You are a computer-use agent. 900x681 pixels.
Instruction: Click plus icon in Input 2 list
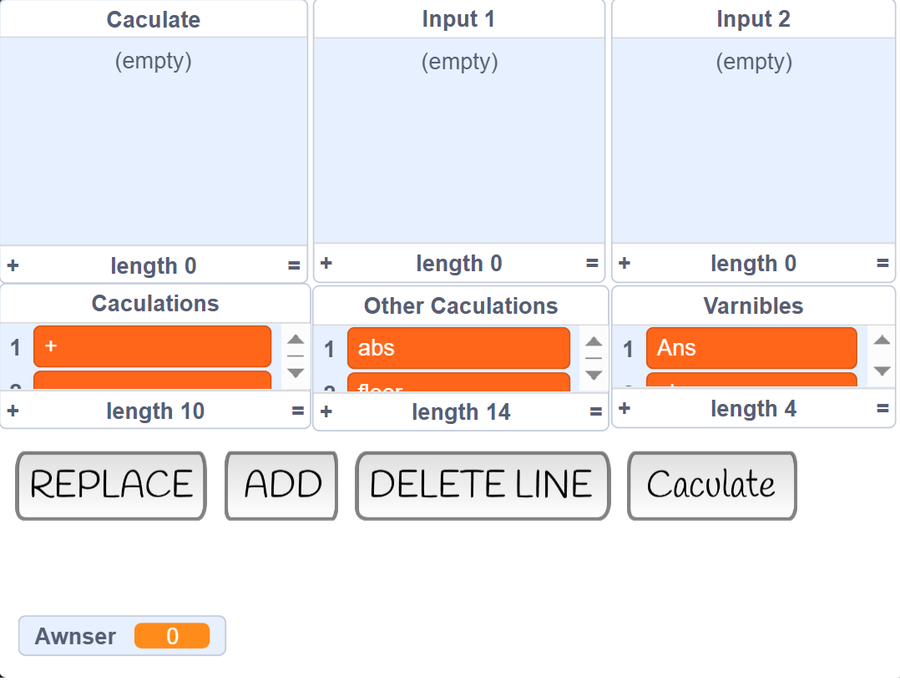624,264
